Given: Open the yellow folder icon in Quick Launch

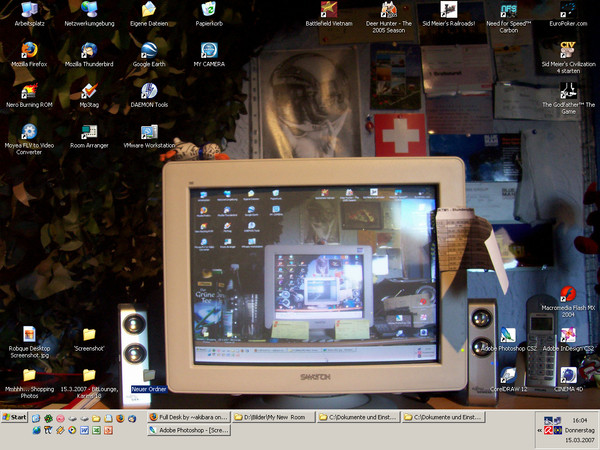Looking at the screenshot, I should 96,419.
